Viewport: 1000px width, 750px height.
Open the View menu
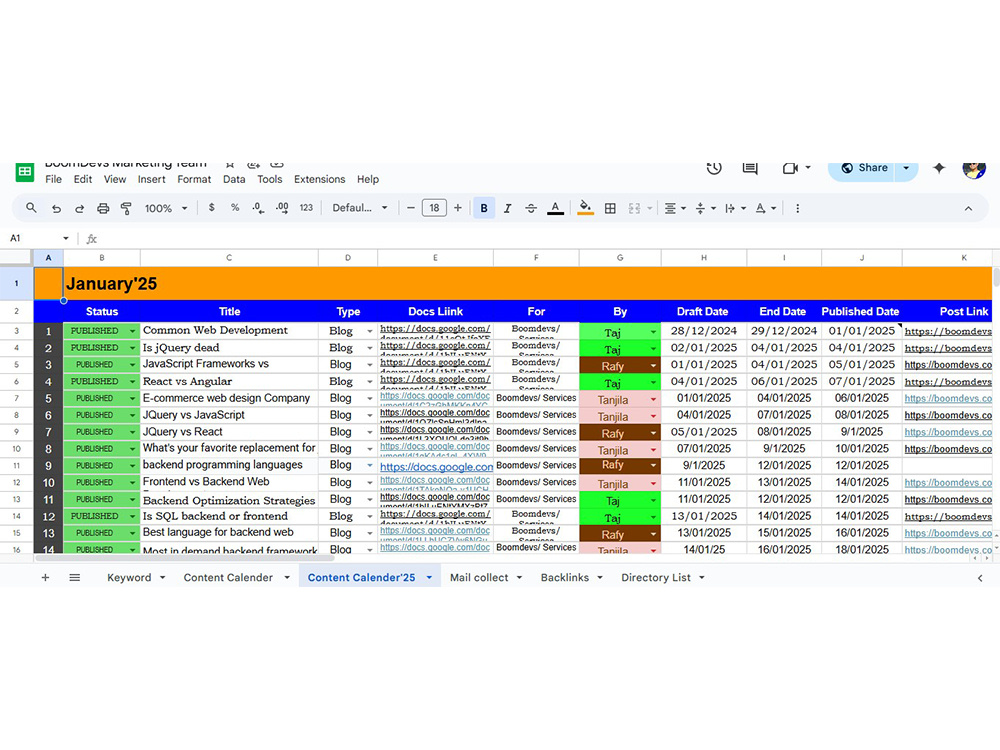tap(115, 179)
